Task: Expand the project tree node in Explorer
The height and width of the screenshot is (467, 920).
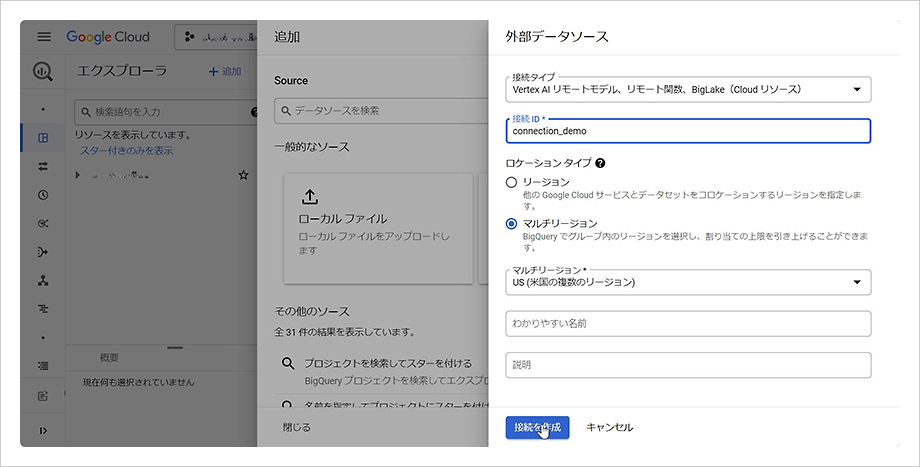Action: click(77, 175)
